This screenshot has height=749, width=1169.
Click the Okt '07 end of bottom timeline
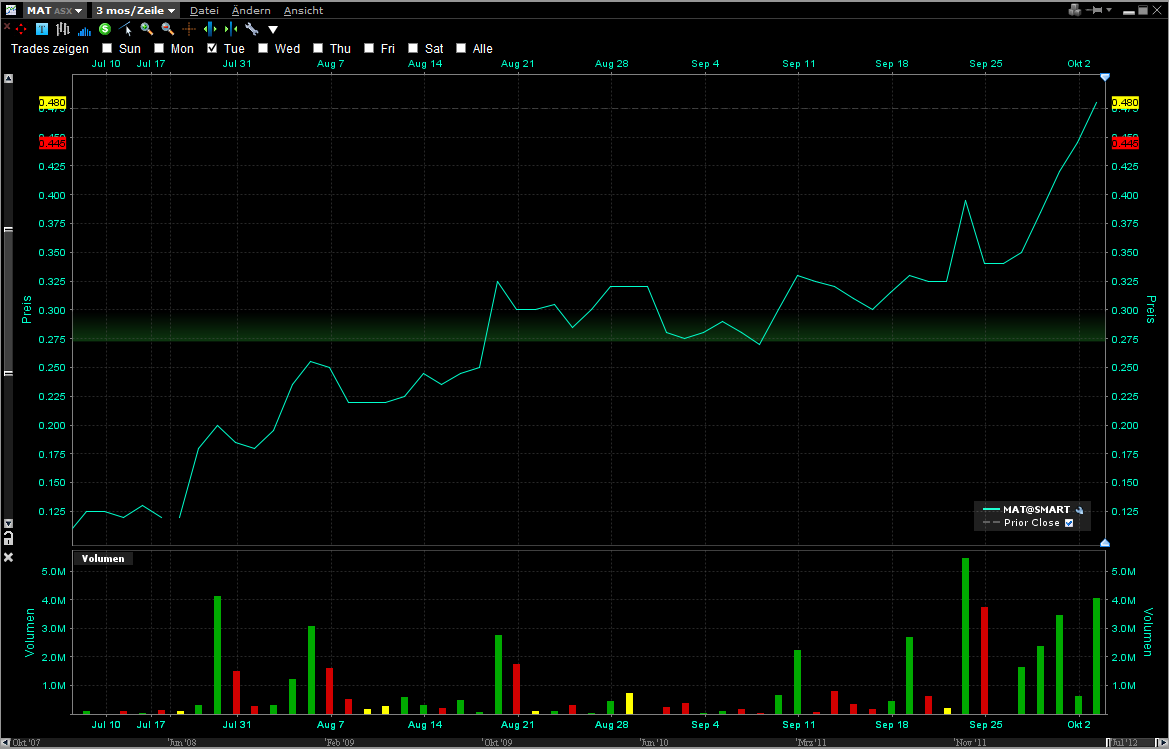point(26,742)
